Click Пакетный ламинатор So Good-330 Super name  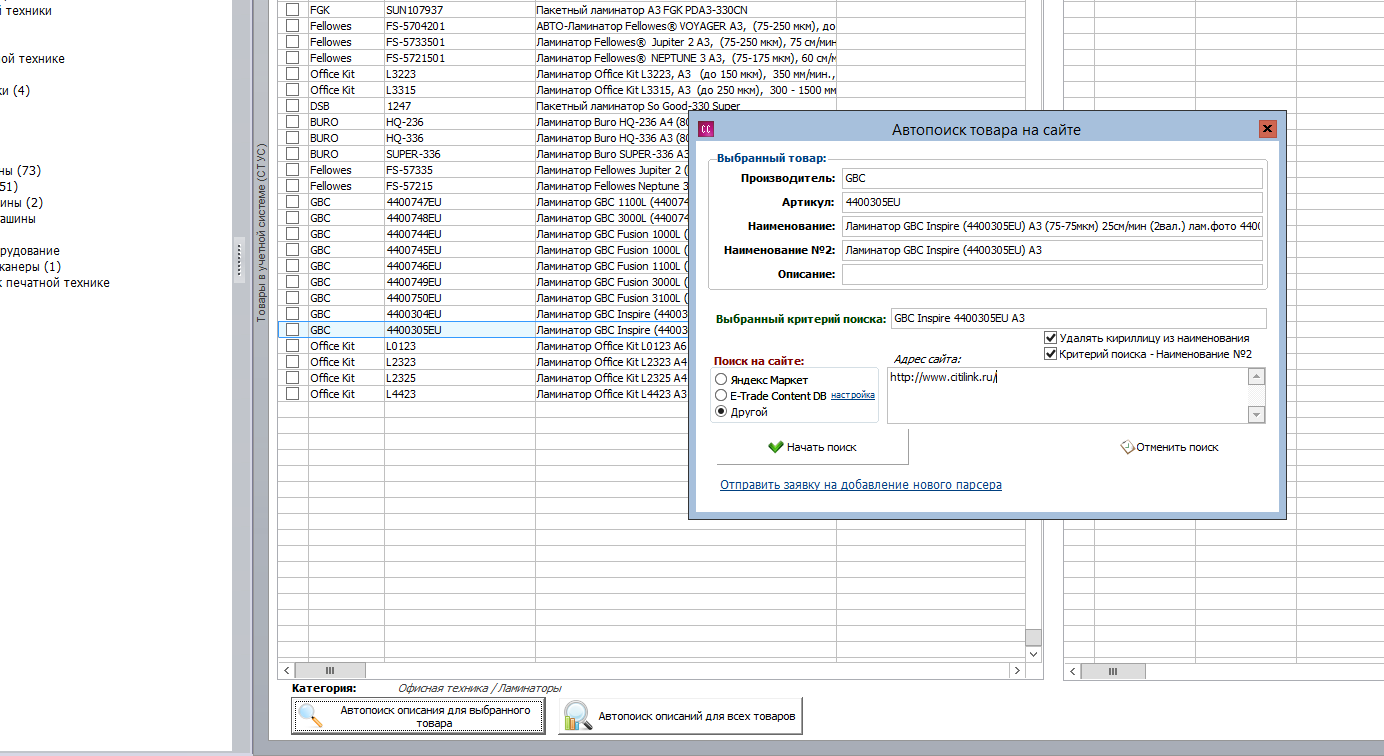coord(638,106)
